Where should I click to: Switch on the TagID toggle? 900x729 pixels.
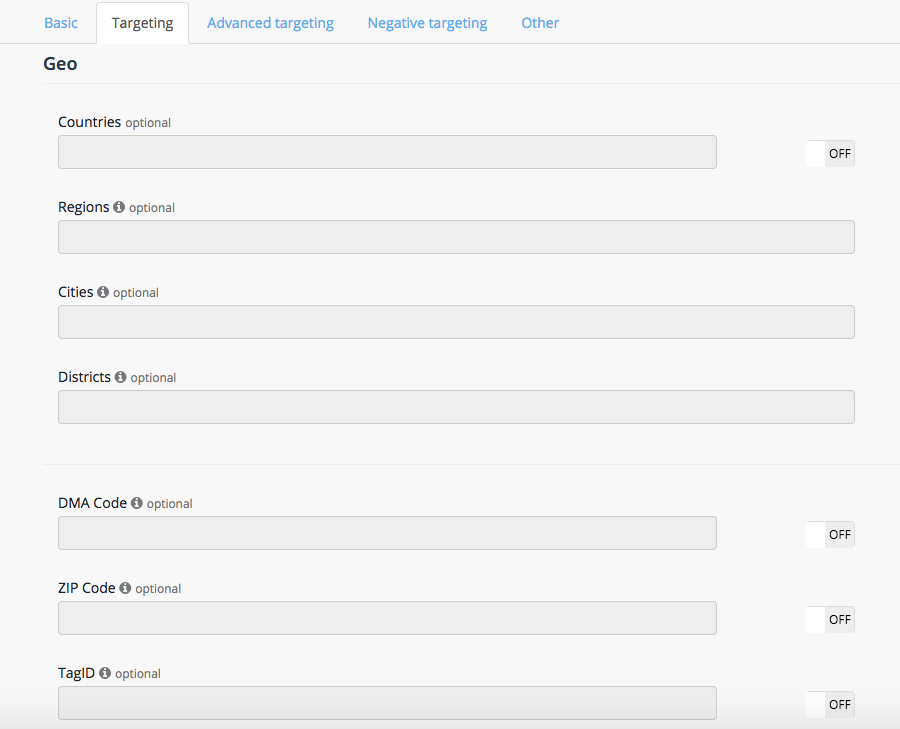click(830, 705)
